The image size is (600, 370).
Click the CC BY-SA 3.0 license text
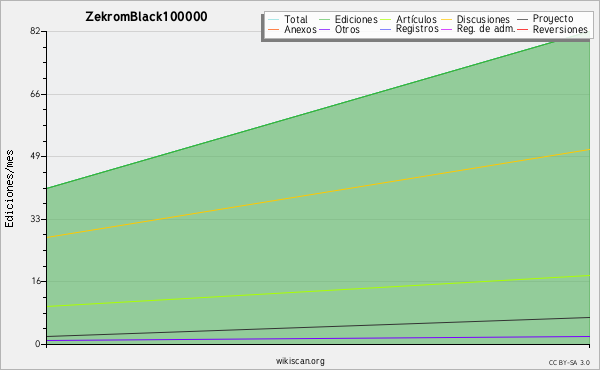point(569,363)
